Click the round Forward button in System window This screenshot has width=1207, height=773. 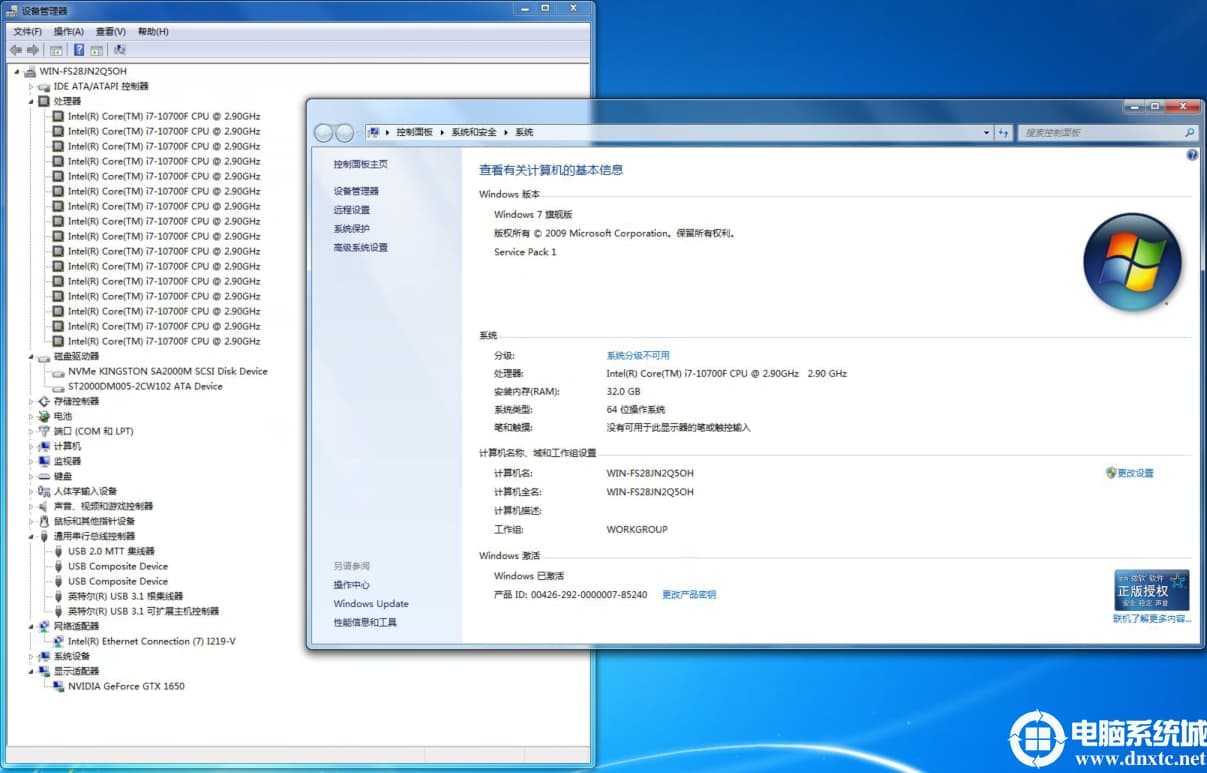[x=345, y=133]
